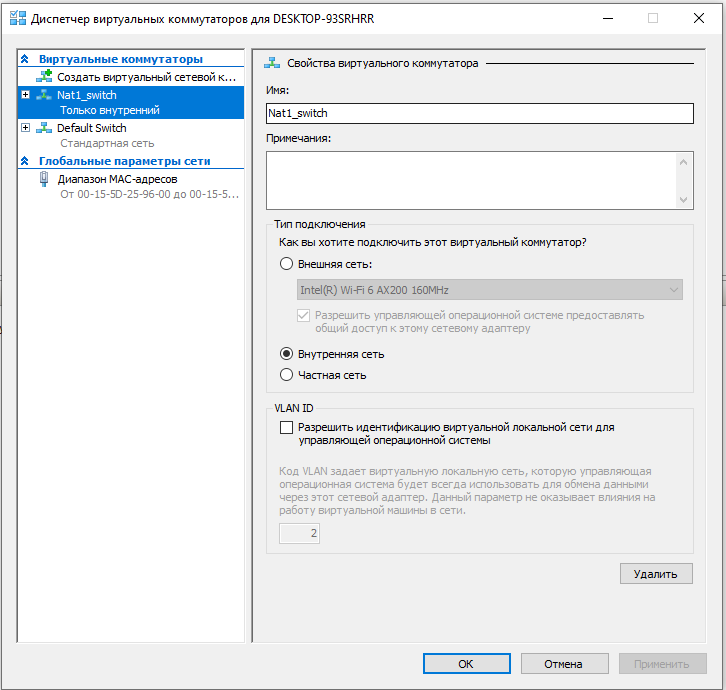Click the dialog title bar app icon
726x690 pixels.
tap(16, 18)
